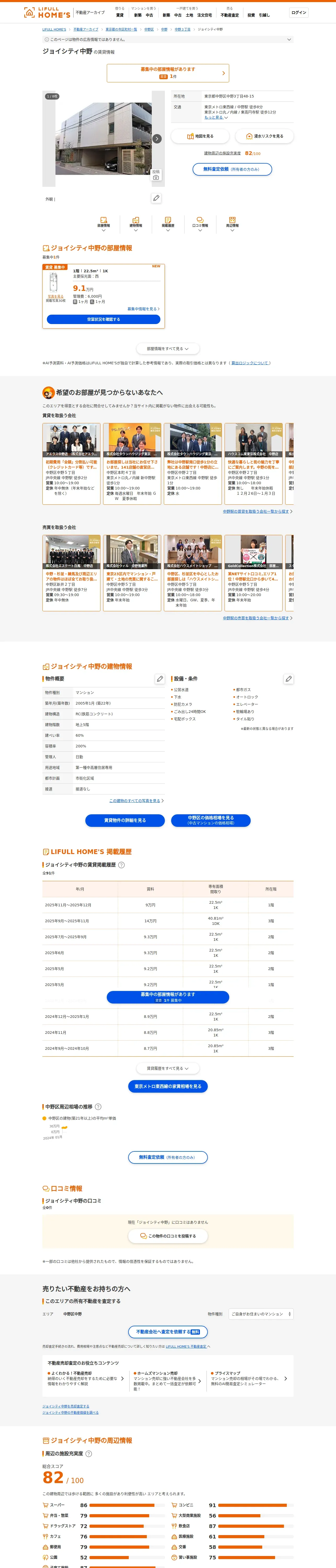Click floating 募集中の部屋情報があります blue banner
Screen dimensions: 336x1568
(168, 997)
